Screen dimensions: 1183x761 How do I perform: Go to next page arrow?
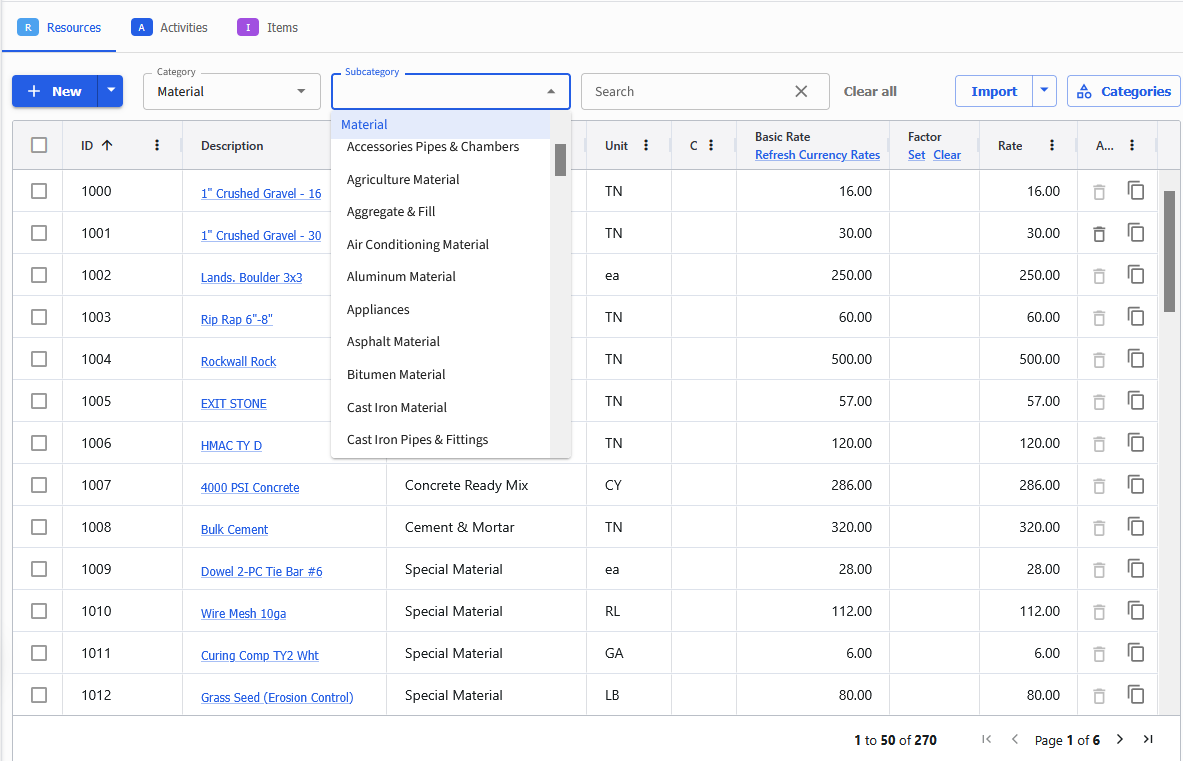pos(1120,739)
